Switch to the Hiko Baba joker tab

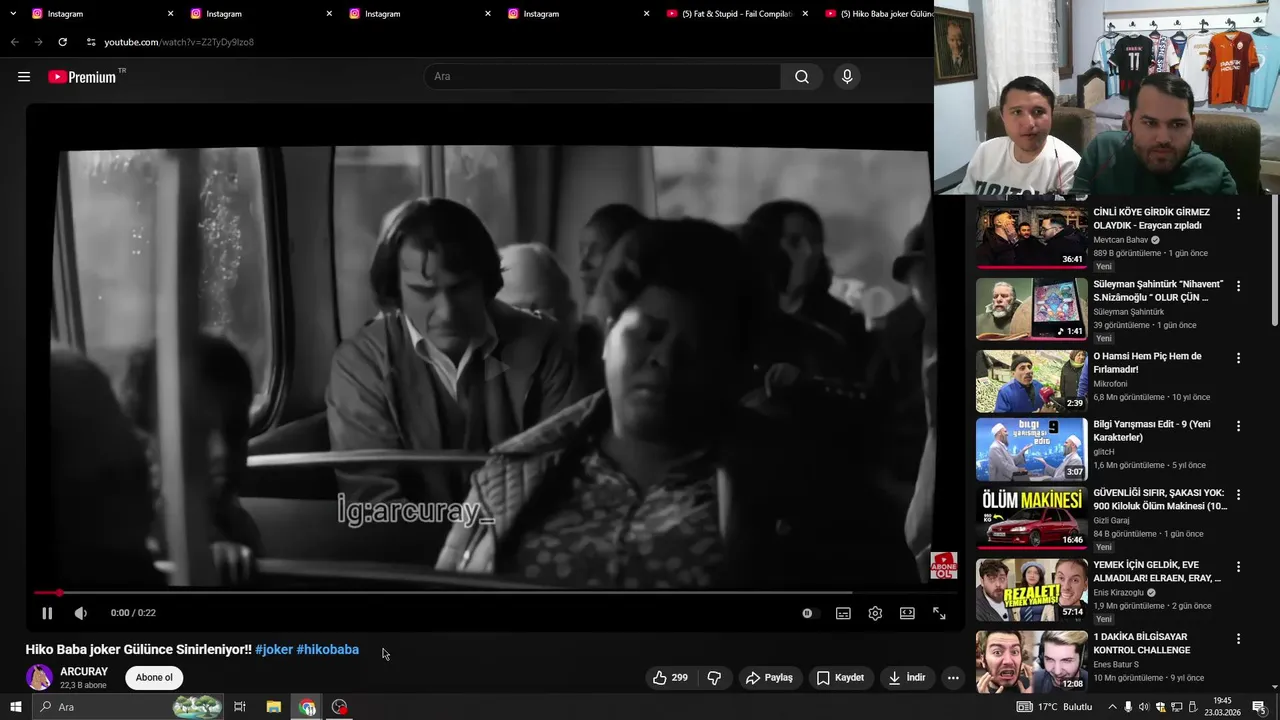point(876,14)
